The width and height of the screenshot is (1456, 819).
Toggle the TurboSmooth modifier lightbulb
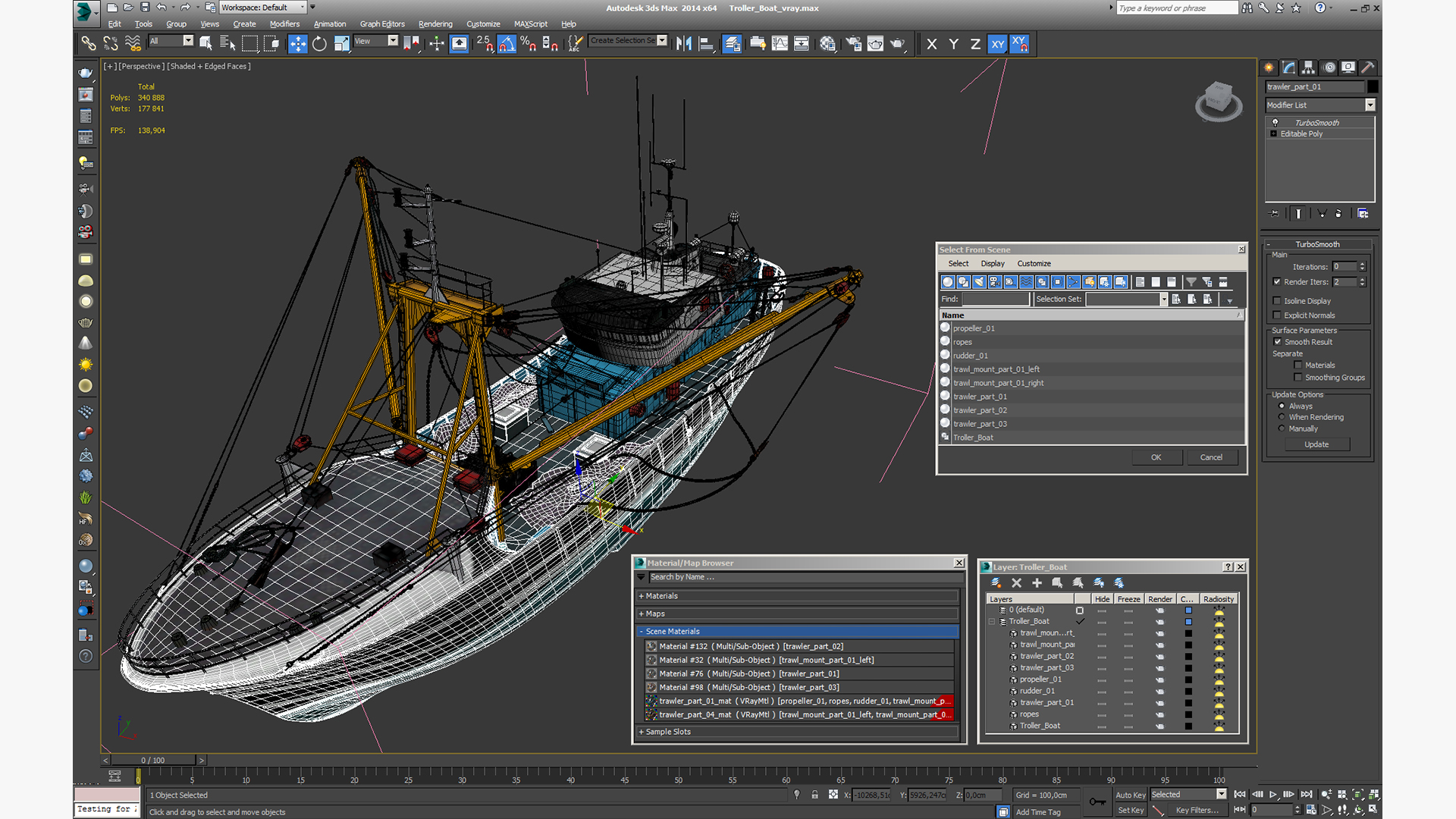point(1275,123)
